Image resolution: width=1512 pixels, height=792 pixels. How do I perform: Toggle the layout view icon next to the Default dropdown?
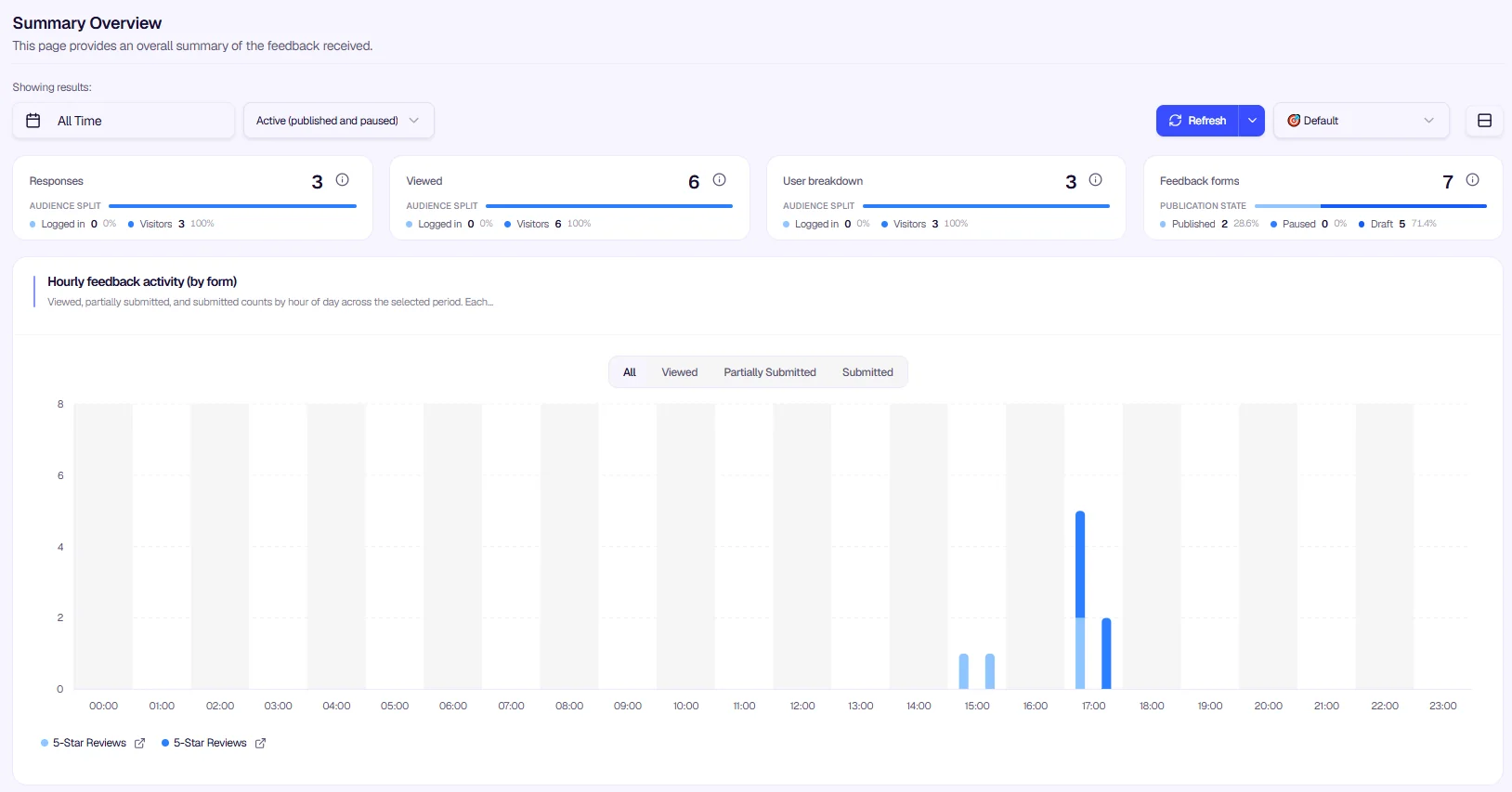(1484, 121)
